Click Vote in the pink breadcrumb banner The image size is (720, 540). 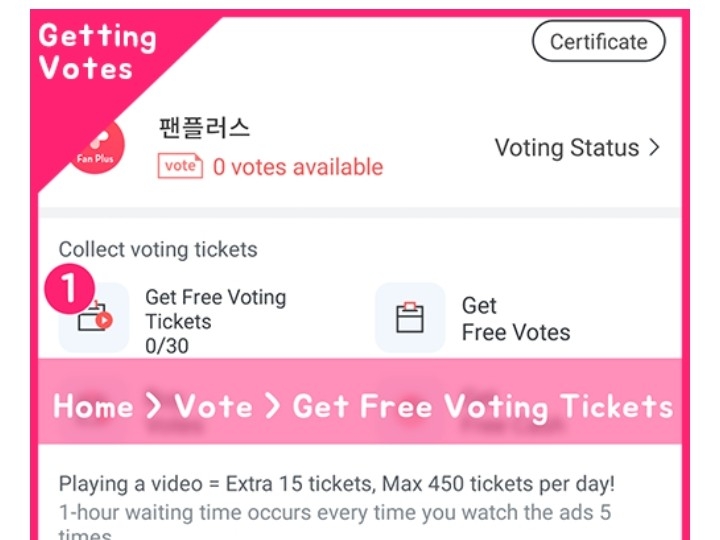(213, 406)
